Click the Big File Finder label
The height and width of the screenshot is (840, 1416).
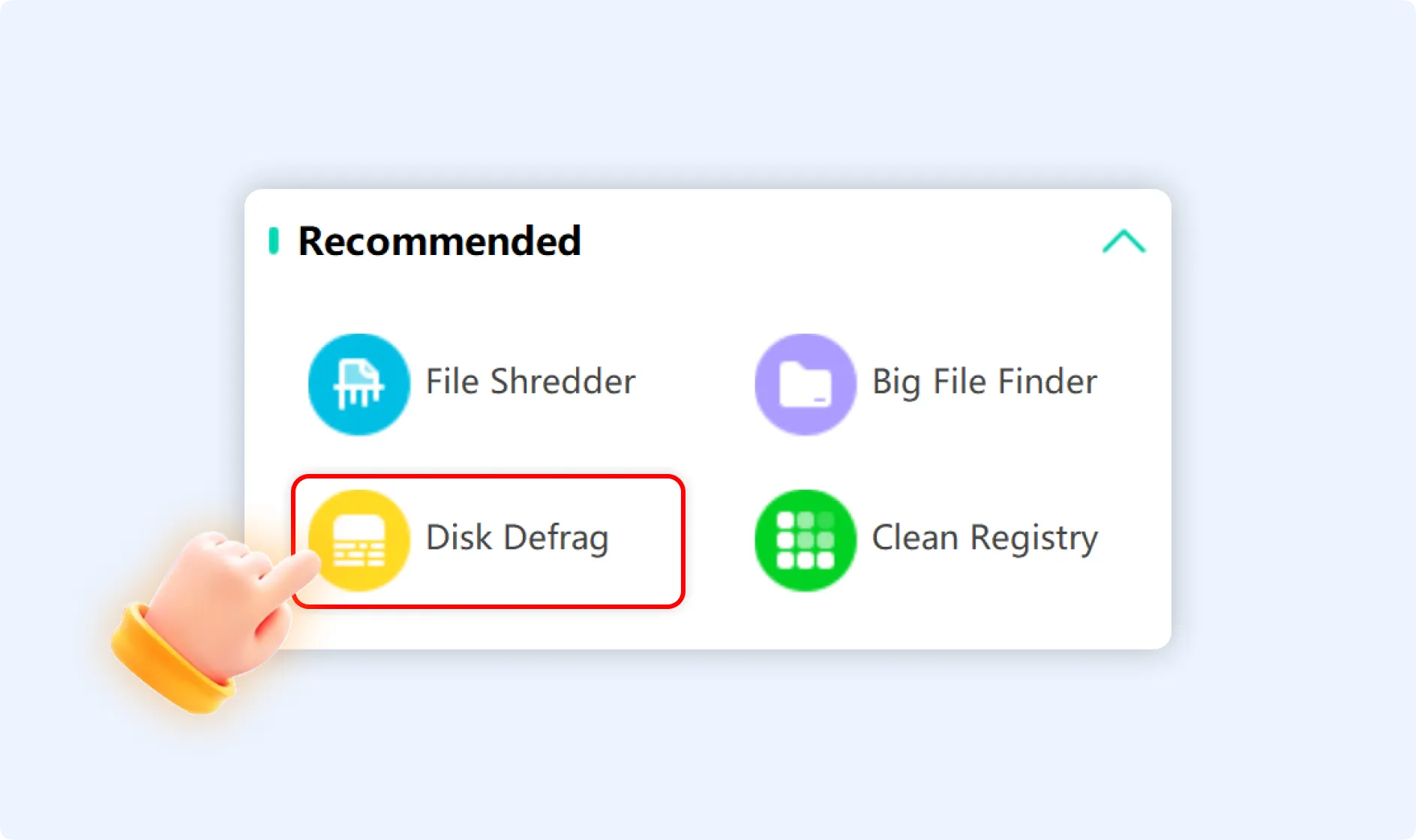click(x=984, y=381)
